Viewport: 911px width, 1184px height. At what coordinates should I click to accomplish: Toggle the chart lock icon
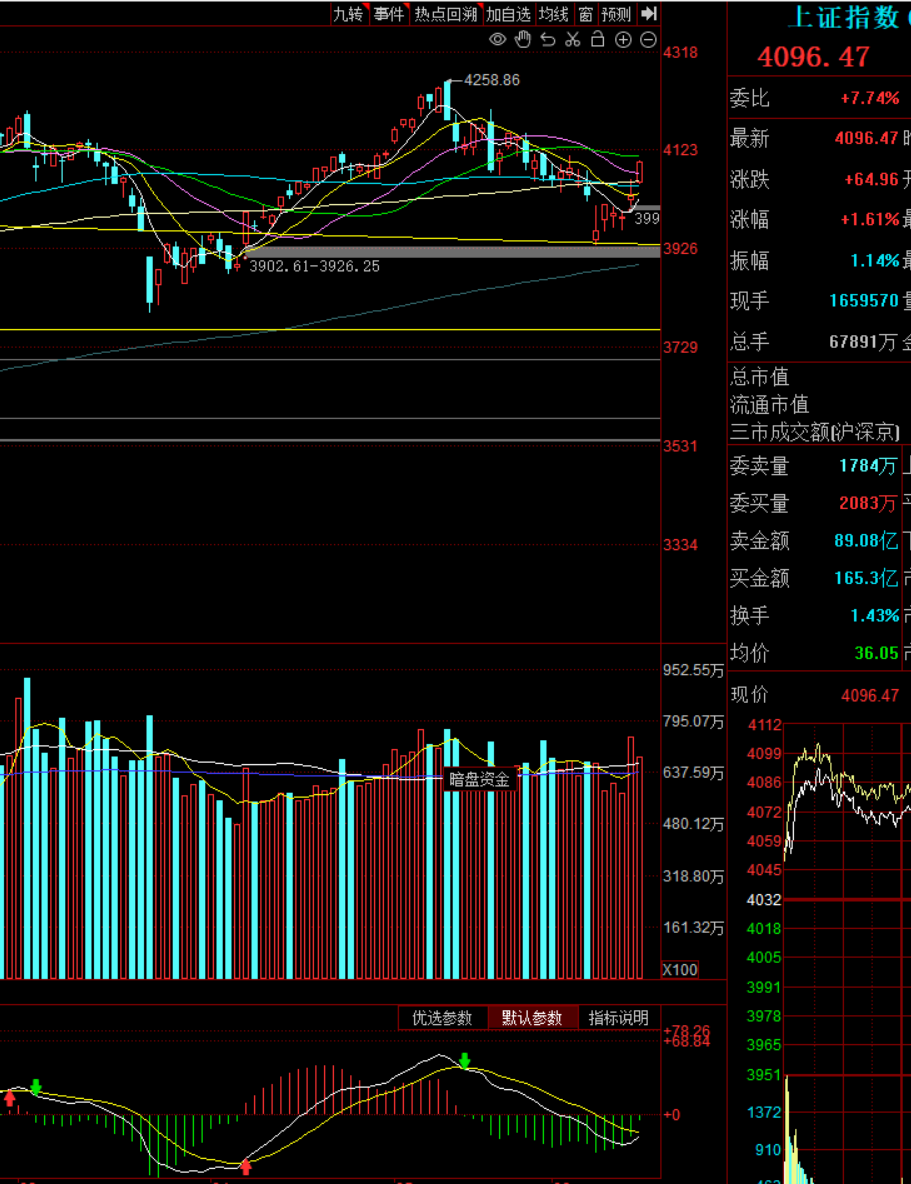598,39
